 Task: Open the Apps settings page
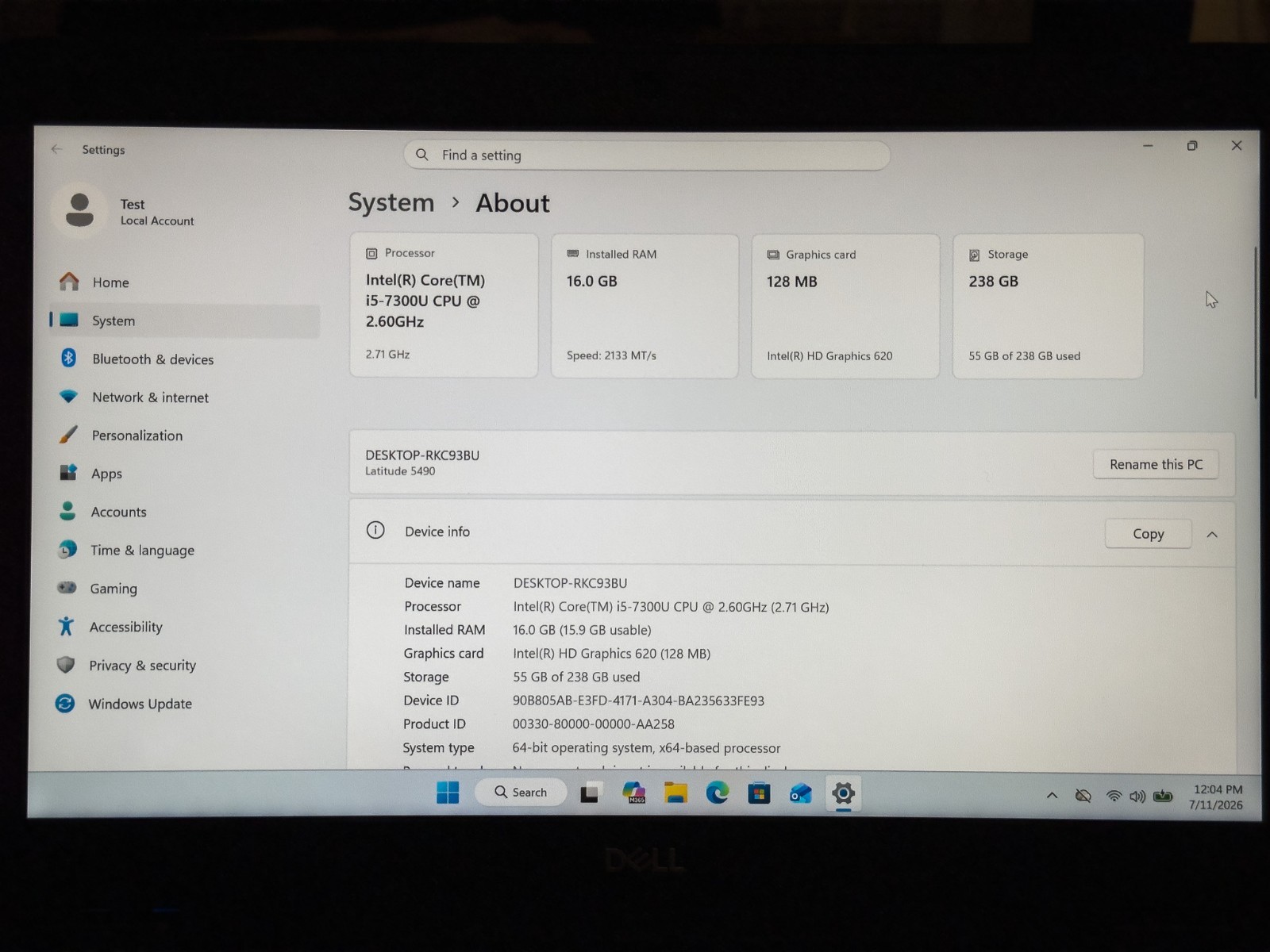pos(184,473)
